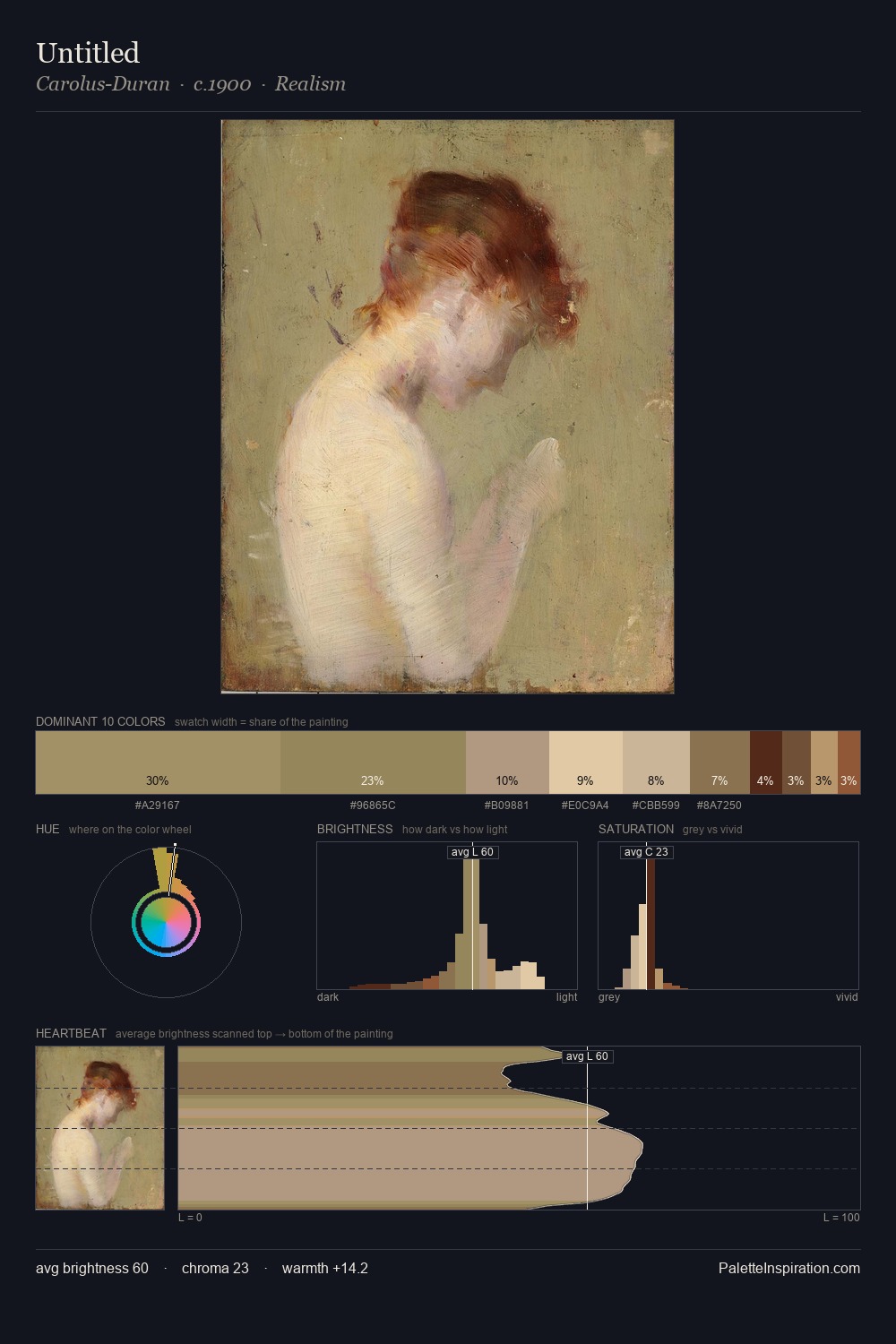Click hex code text #8A7250

[719, 805]
